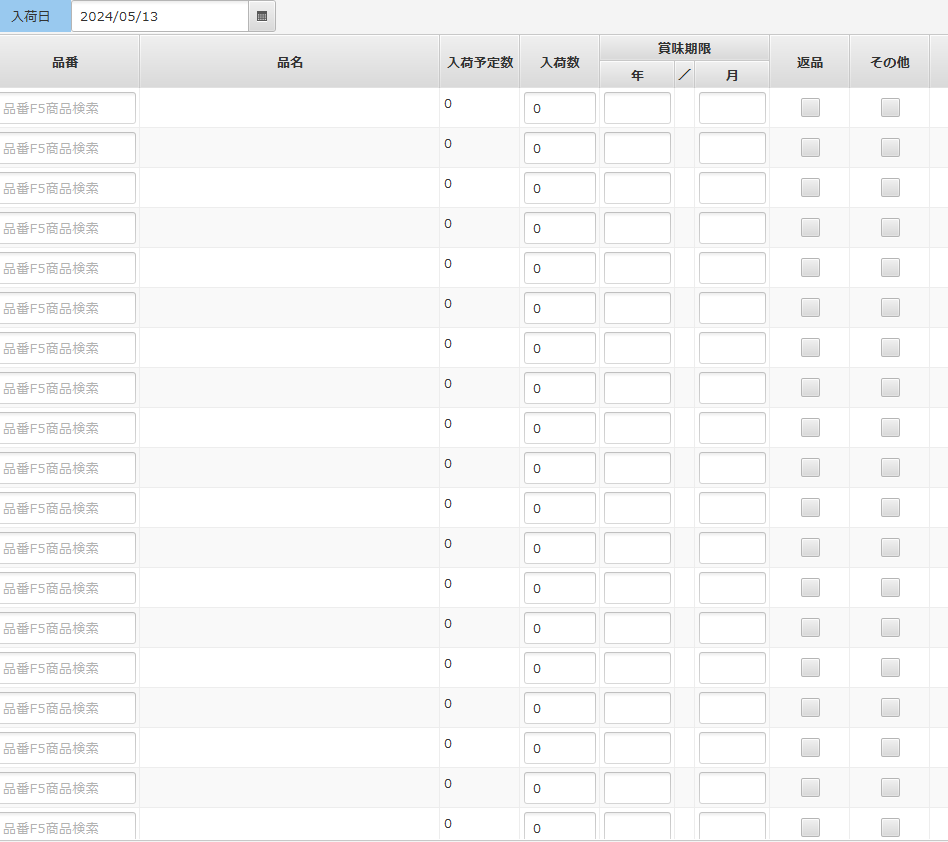Toggle その他 checkbox in the seventh row
This screenshot has height=842, width=948.
point(890,348)
